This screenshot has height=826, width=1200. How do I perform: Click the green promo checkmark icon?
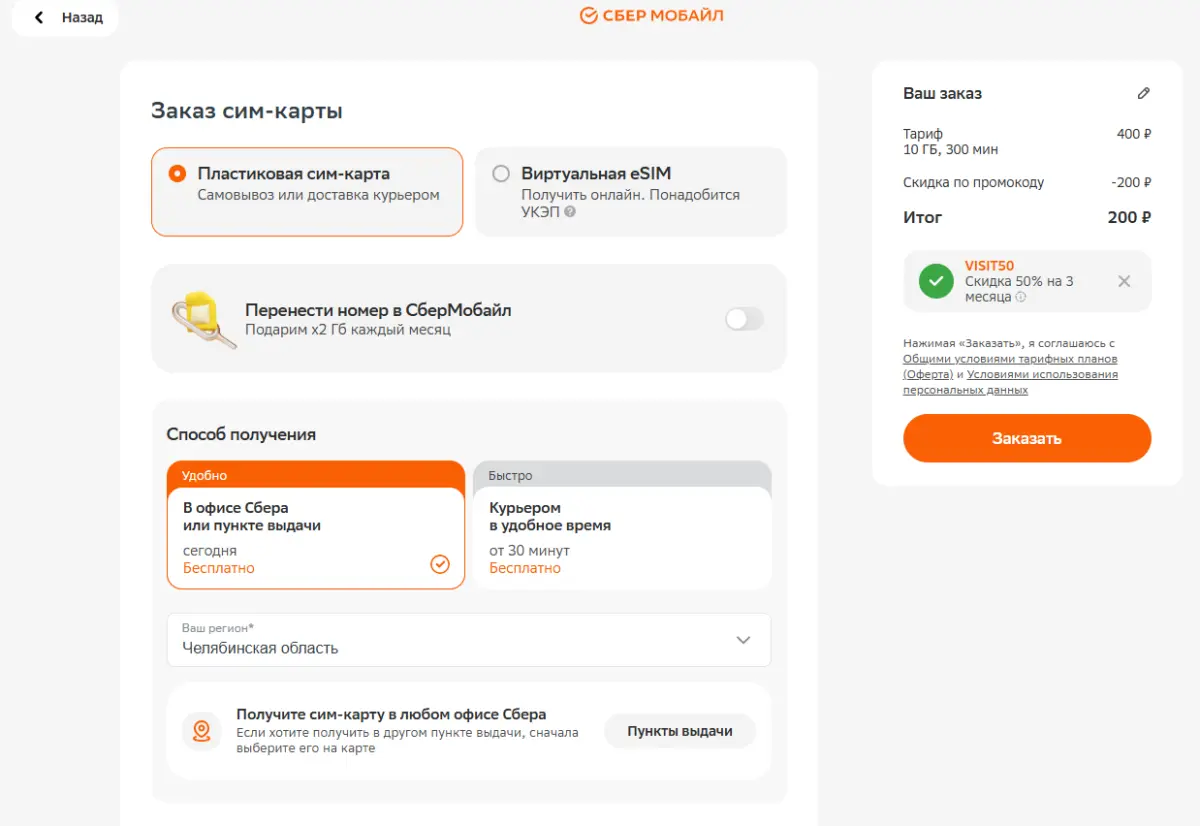tap(936, 281)
